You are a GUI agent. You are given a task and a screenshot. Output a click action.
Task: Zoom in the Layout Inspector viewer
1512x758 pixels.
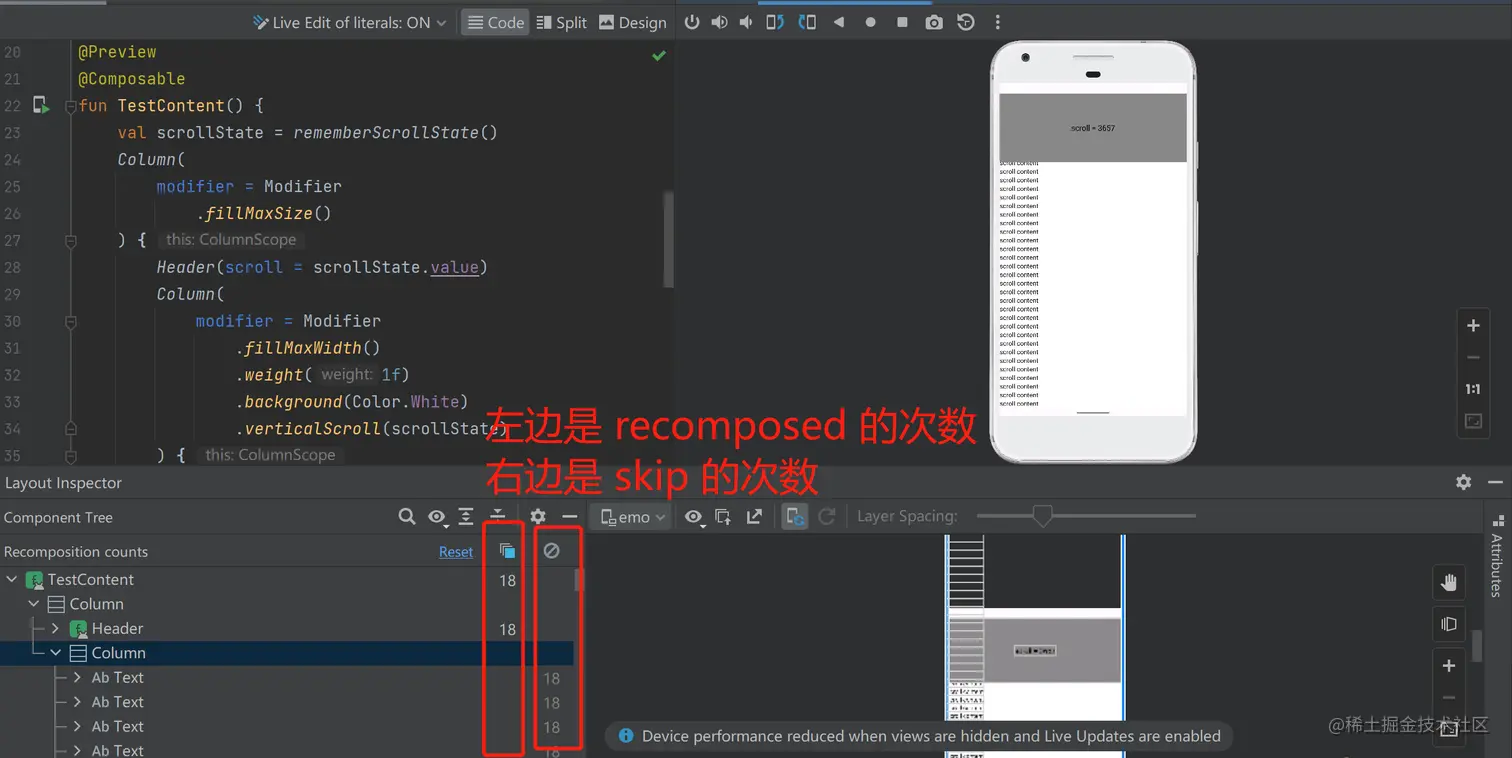pyautogui.click(x=1449, y=666)
